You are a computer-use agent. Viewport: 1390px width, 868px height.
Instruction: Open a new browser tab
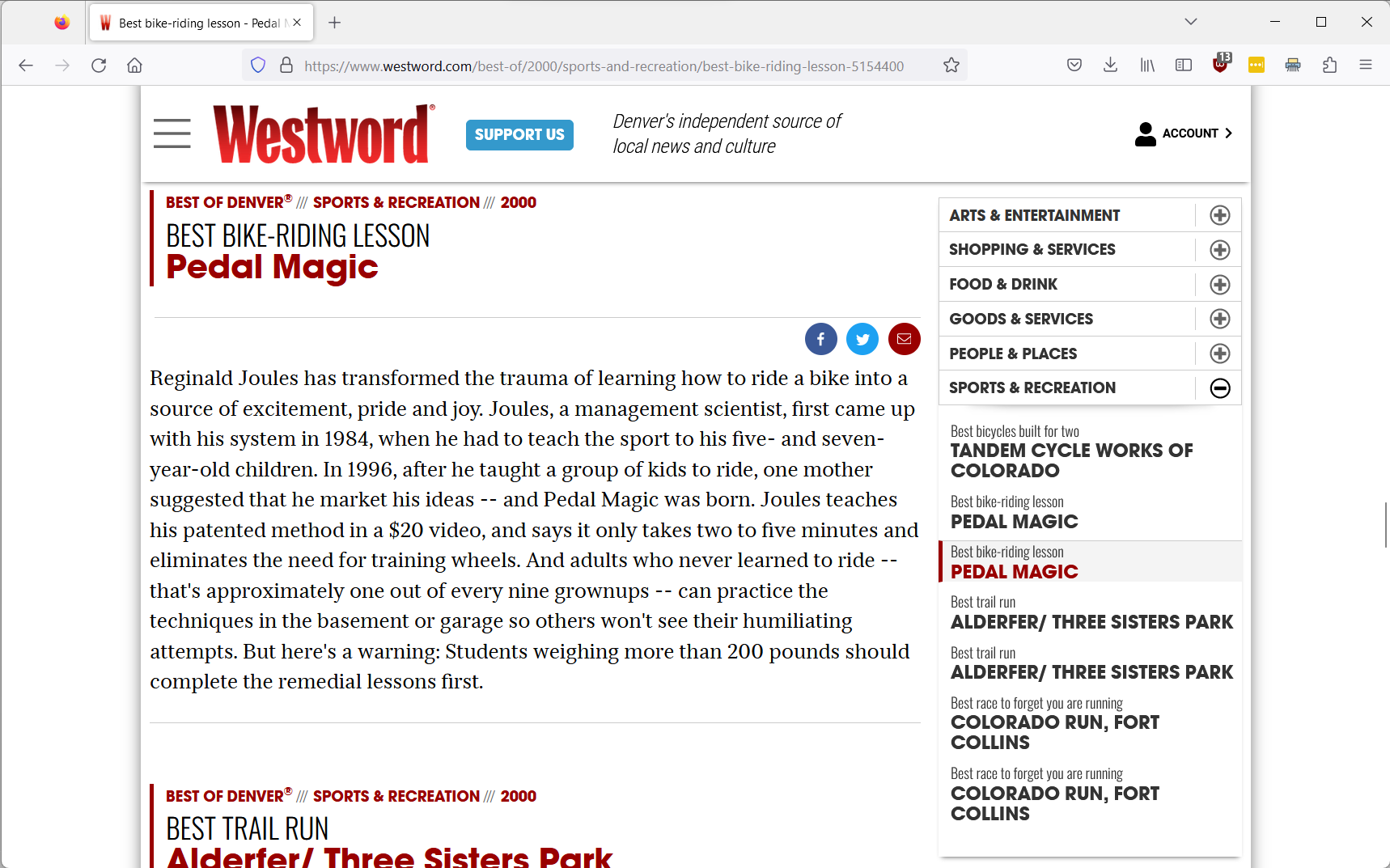(334, 23)
